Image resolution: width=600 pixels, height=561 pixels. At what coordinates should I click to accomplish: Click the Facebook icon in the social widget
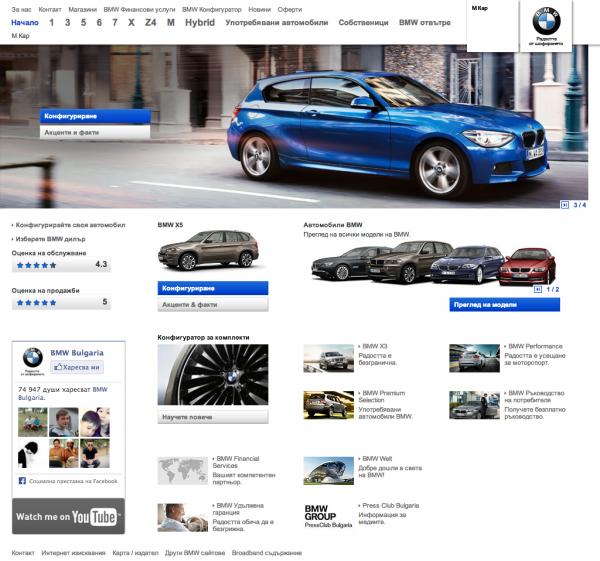tap(22, 481)
